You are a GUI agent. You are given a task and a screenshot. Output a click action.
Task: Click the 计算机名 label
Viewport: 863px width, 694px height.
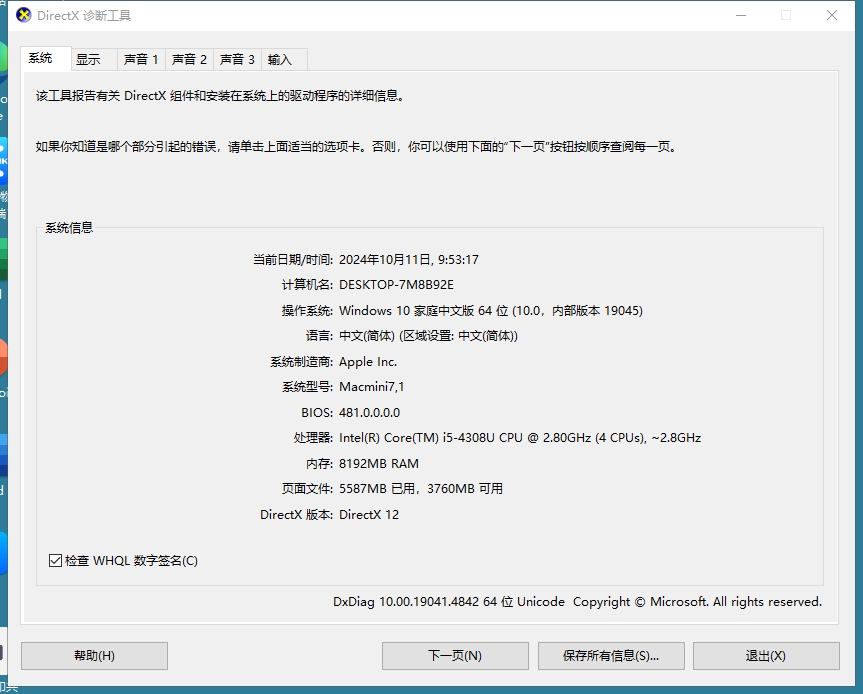tap(307, 285)
